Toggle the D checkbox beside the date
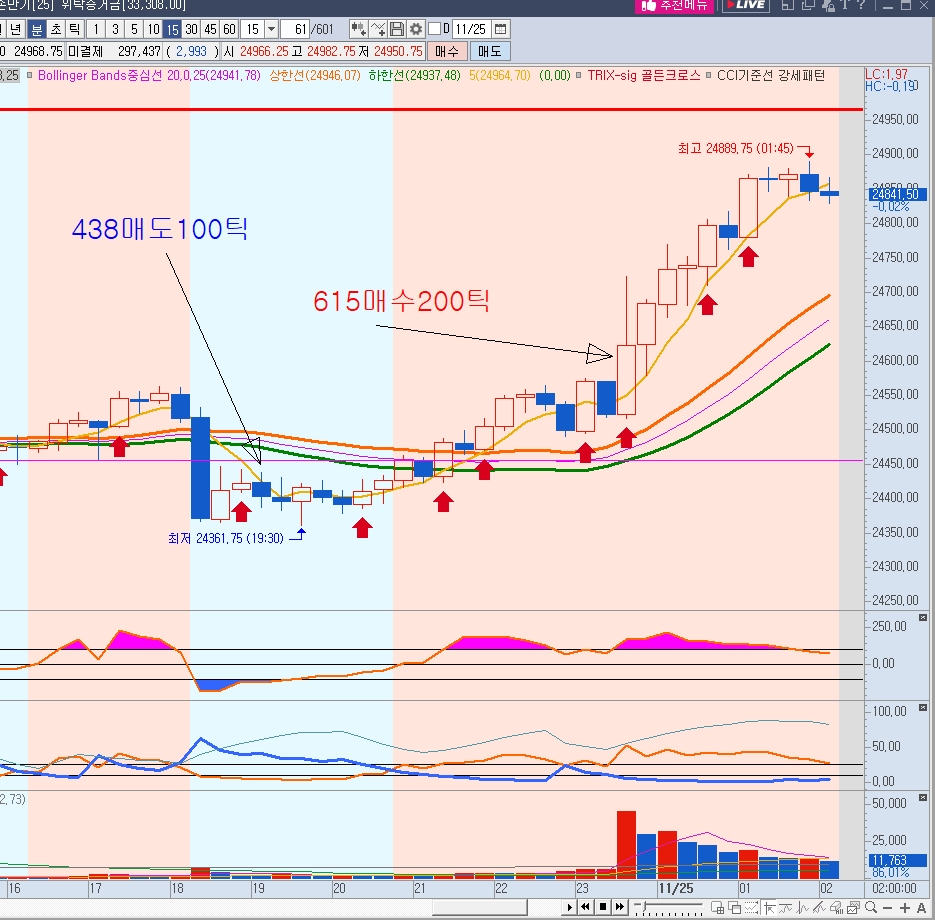 pyautogui.click(x=435, y=29)
